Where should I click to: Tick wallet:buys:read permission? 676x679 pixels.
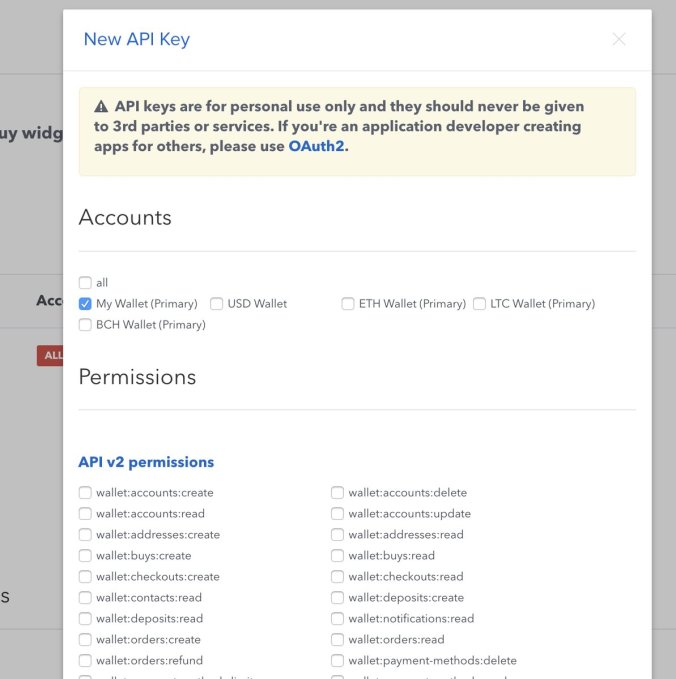(x=338, y=556)
